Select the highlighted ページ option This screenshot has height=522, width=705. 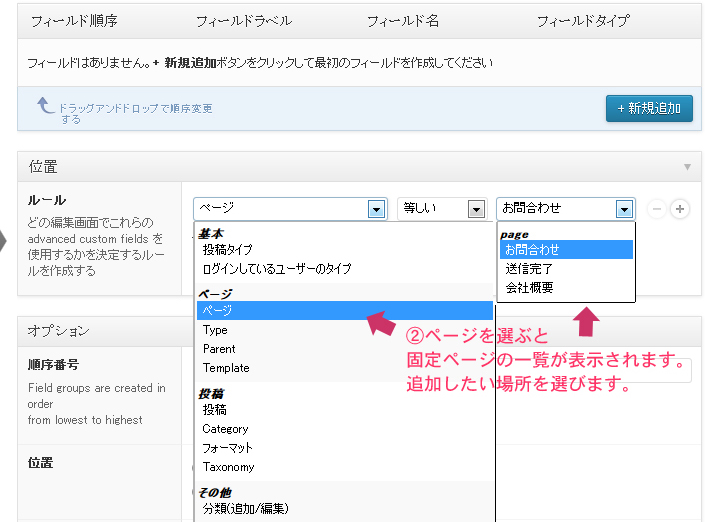pyautogui.click(x=217, y=311)
